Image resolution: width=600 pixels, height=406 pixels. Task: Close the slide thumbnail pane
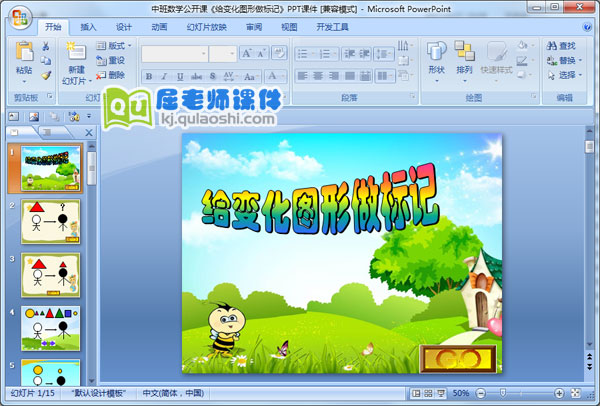coord(89,133)
